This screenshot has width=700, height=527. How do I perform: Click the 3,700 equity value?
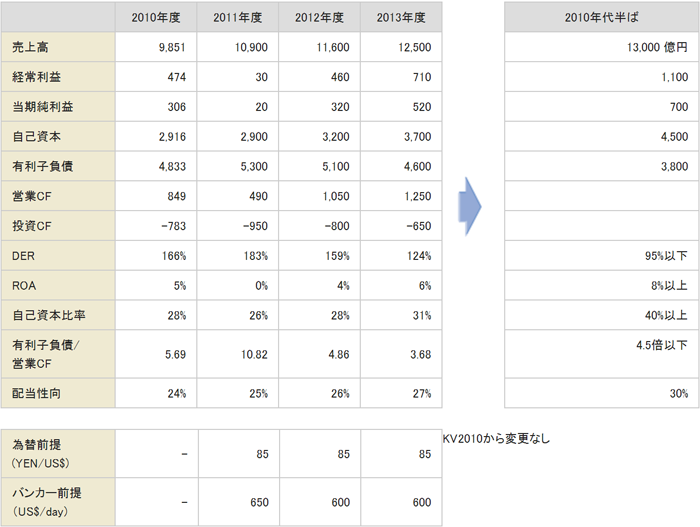tap(418, 137)
